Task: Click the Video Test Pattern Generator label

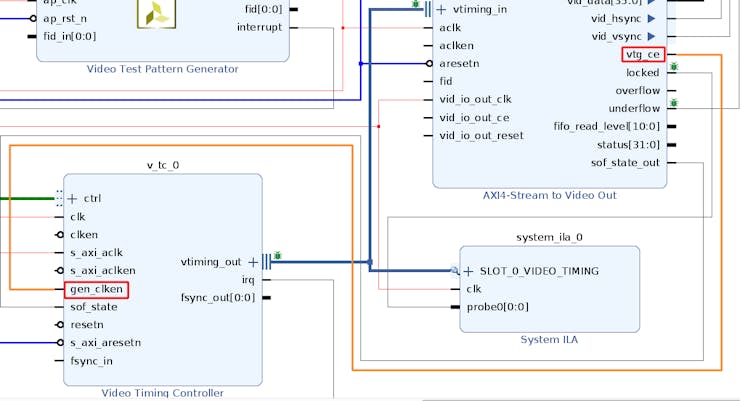Action: pyautogui.click(x=162, y=69)
